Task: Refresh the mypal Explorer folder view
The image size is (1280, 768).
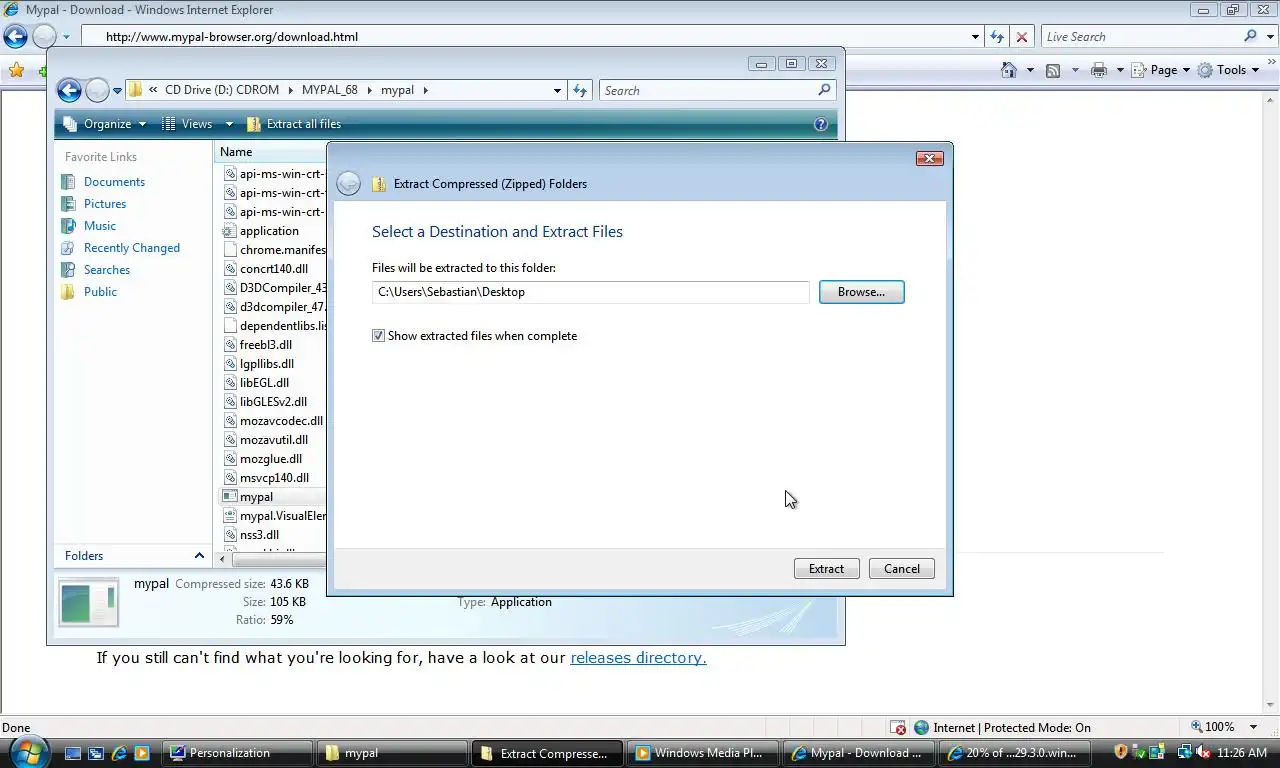Action: (580, 90)
